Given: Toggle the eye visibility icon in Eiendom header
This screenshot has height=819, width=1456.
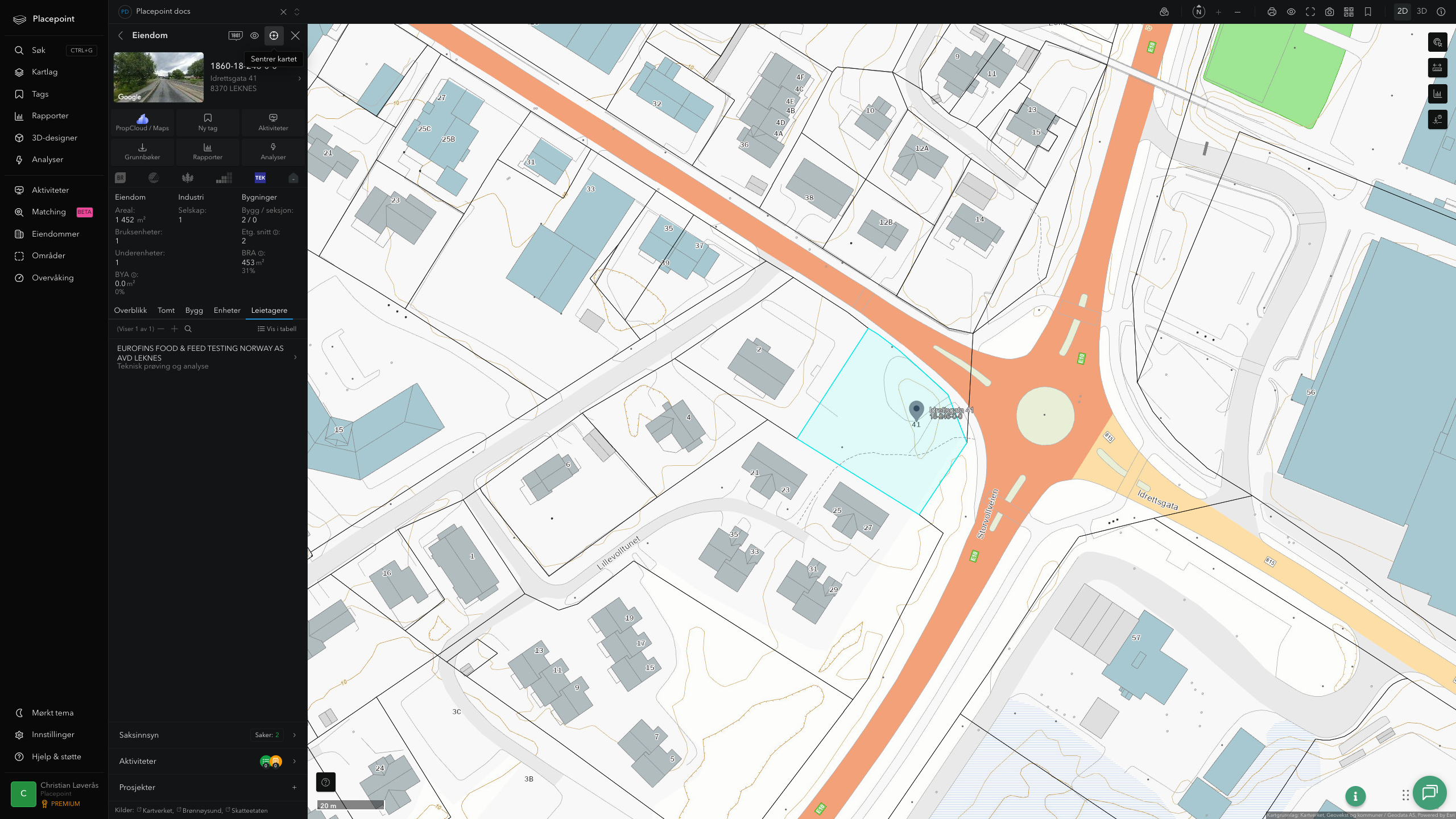Looking at the screenshot, I should 254,35.
